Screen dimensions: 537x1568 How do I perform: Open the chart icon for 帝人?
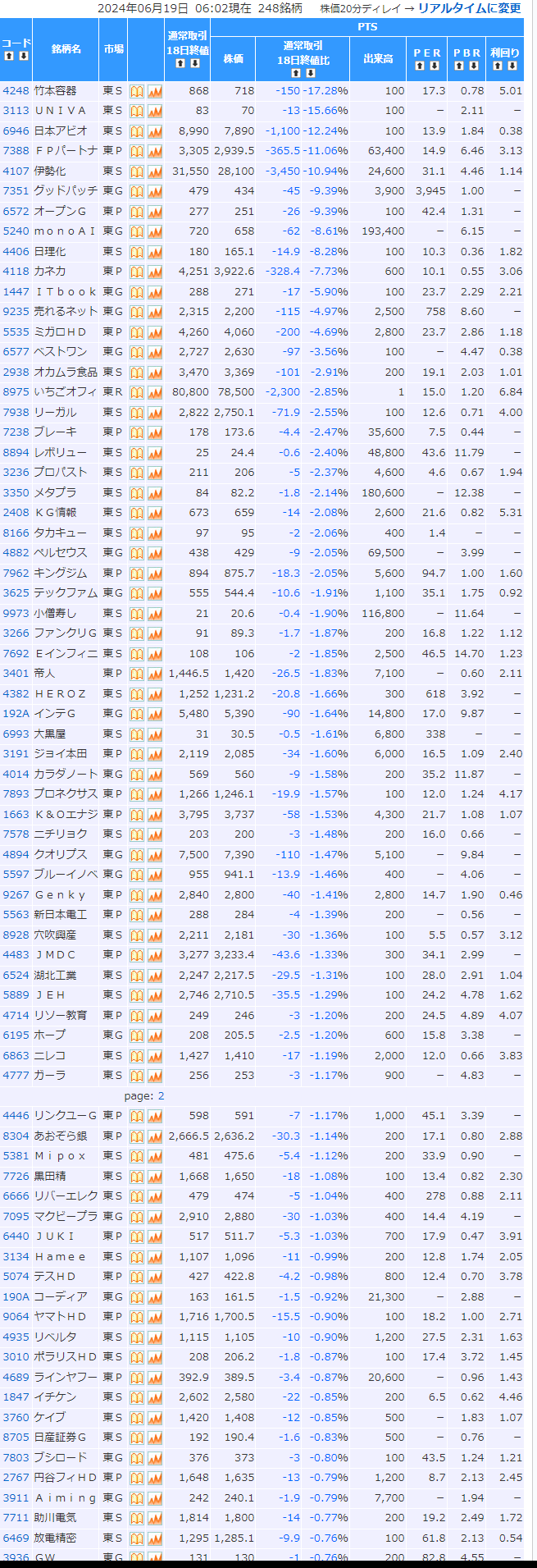pyautogui.click(x=155, y=674)
